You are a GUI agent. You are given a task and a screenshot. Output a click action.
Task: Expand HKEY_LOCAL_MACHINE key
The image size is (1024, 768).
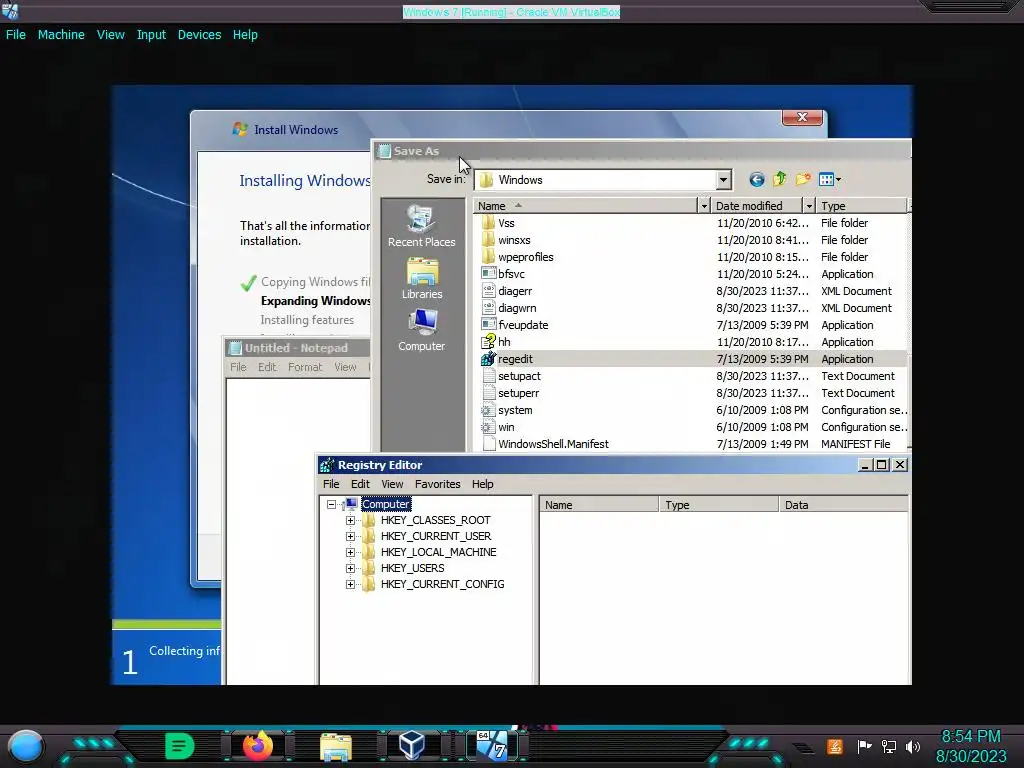[x=350, y=552]
